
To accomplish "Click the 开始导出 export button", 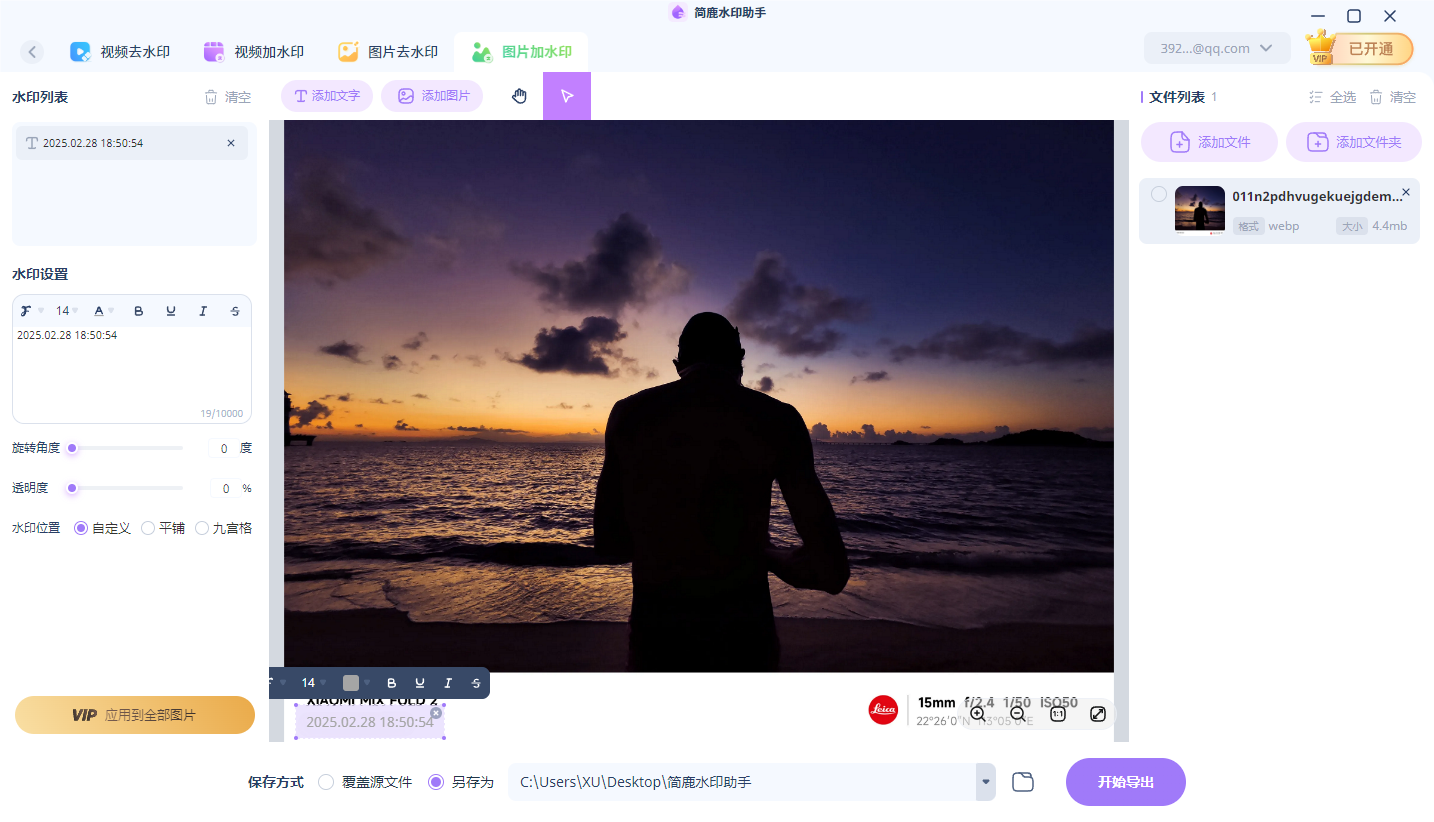I will [1125, 782].
